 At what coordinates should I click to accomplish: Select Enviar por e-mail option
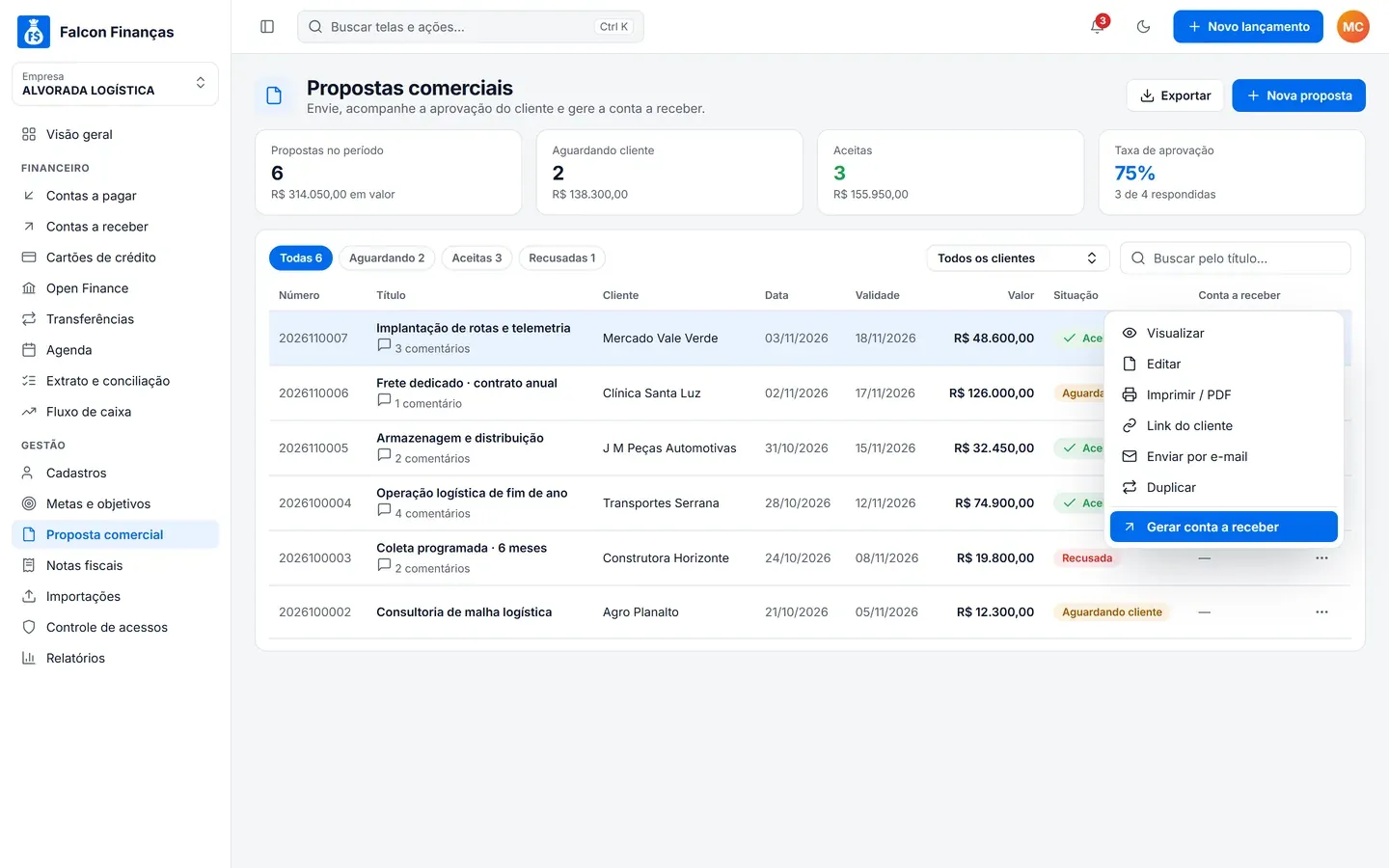coord(1223,456)
